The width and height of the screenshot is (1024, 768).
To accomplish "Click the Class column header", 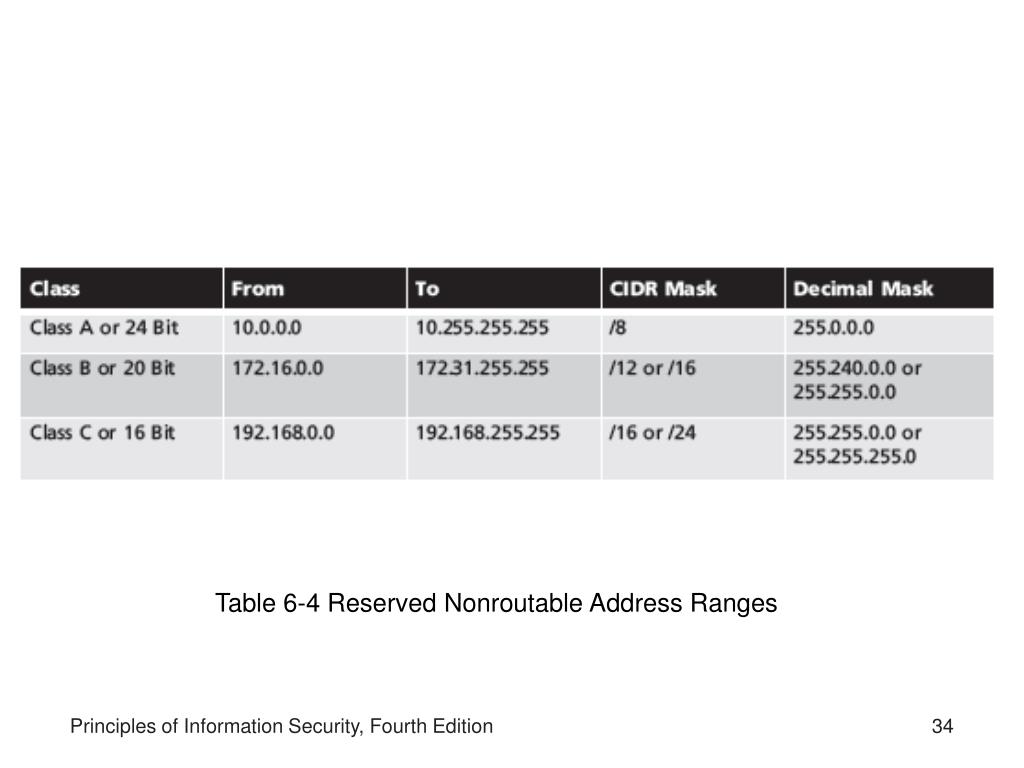I will pyautogui.click(x=121, y=288).
